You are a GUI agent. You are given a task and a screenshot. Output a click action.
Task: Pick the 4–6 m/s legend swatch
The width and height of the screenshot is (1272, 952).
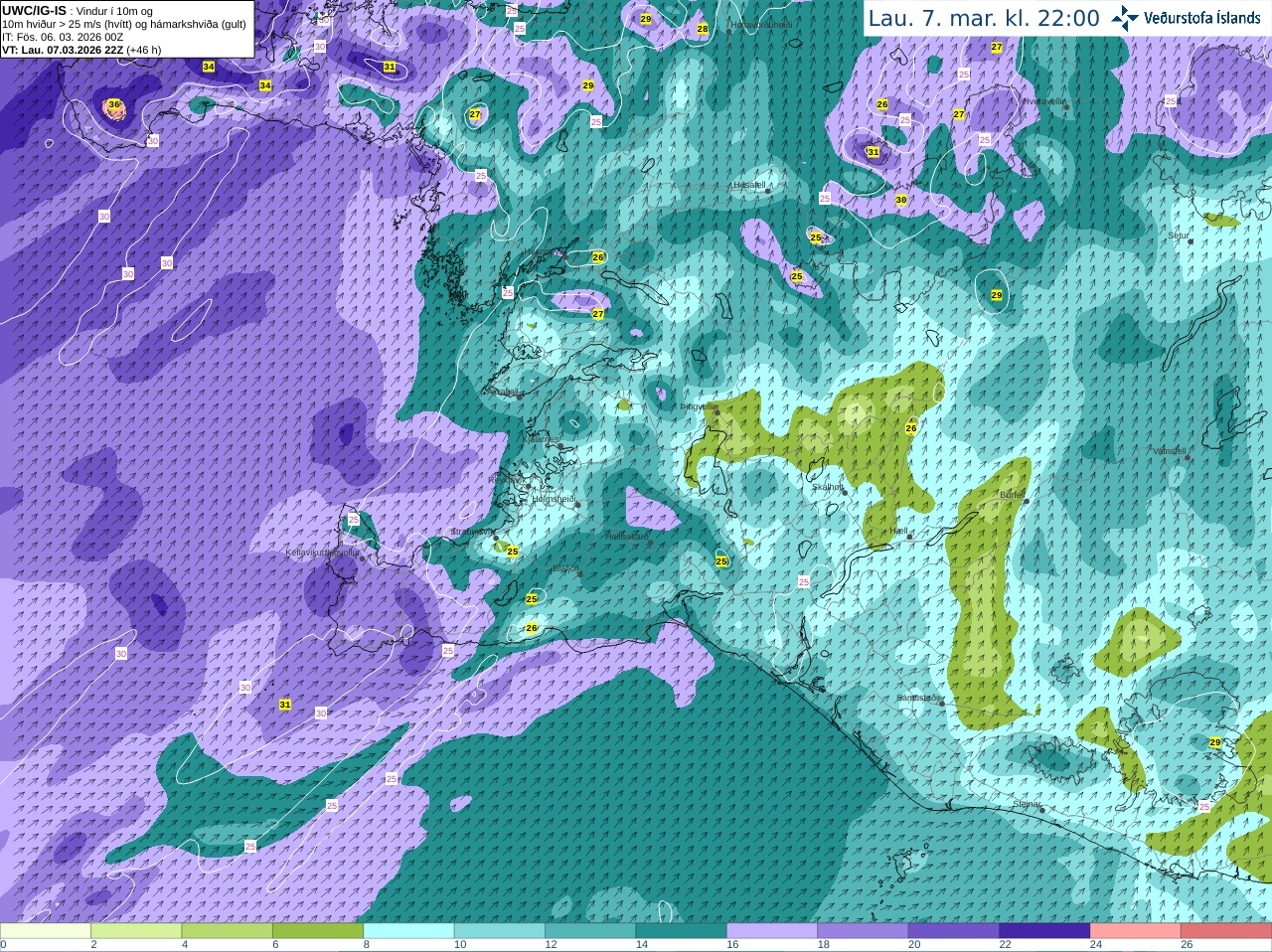tap(228, 931)
